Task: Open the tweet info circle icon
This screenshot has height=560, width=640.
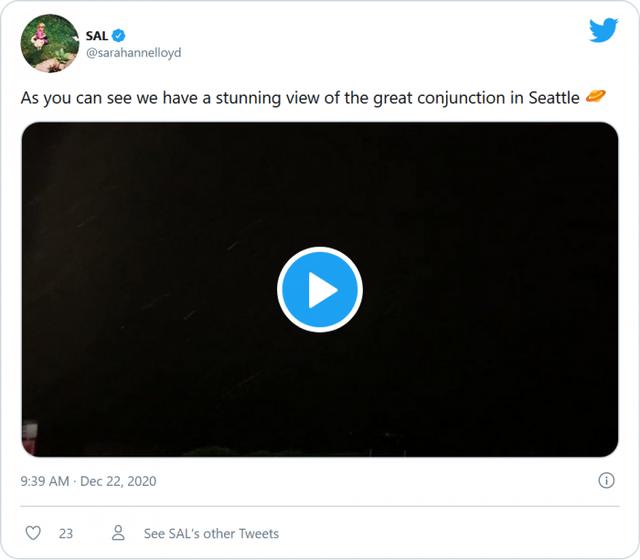Action: click(x=606, y=481)
